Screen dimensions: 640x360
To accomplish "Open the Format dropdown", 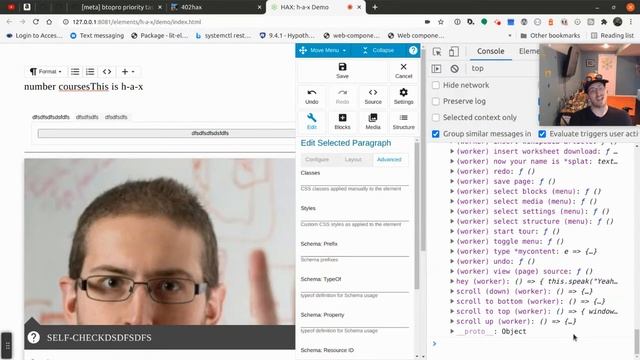I will pos(45,71).
